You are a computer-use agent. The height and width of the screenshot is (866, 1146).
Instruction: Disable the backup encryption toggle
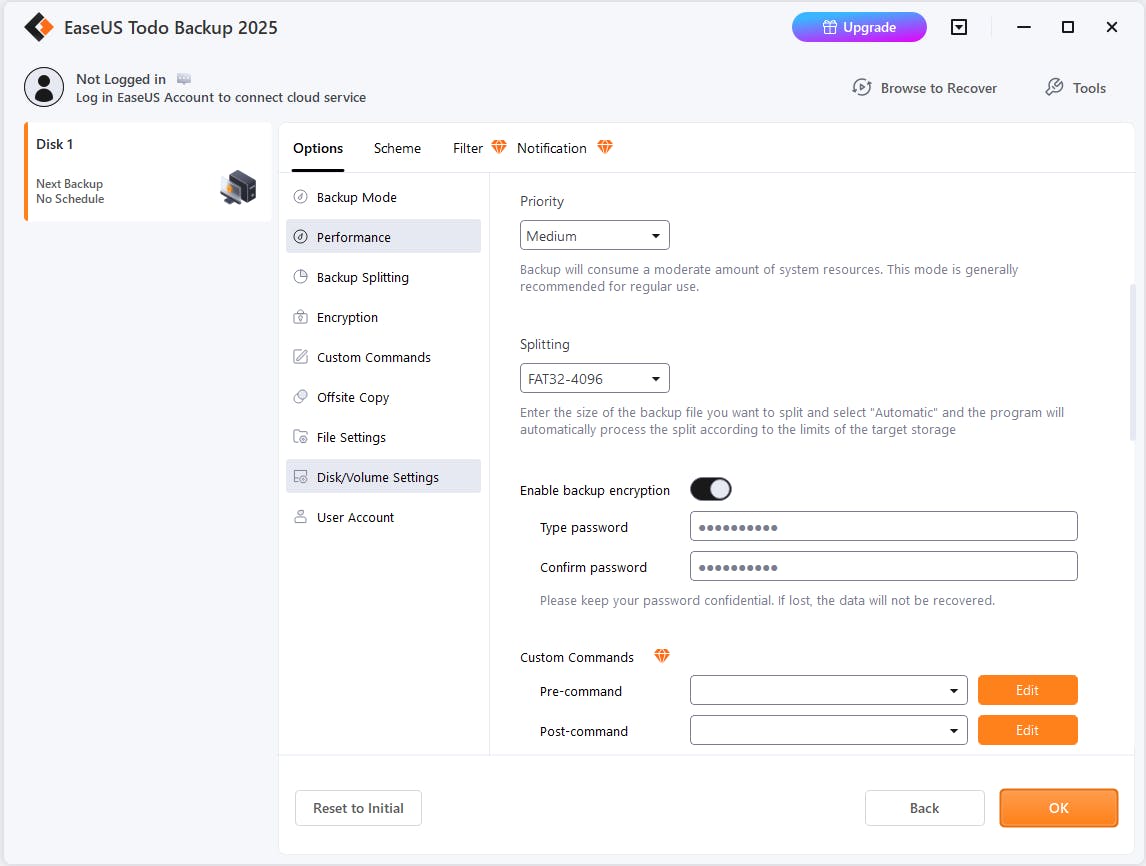point(711,489)
